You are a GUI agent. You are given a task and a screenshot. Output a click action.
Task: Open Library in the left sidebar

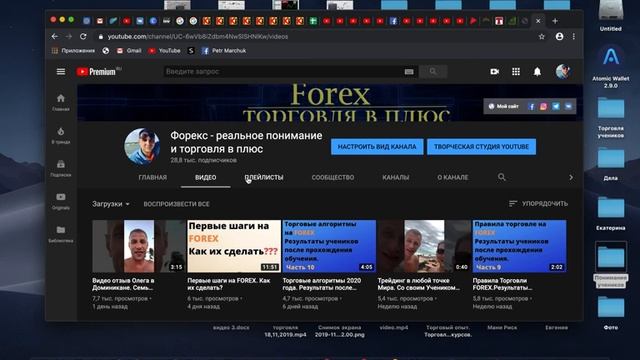[x=61, y=234]
